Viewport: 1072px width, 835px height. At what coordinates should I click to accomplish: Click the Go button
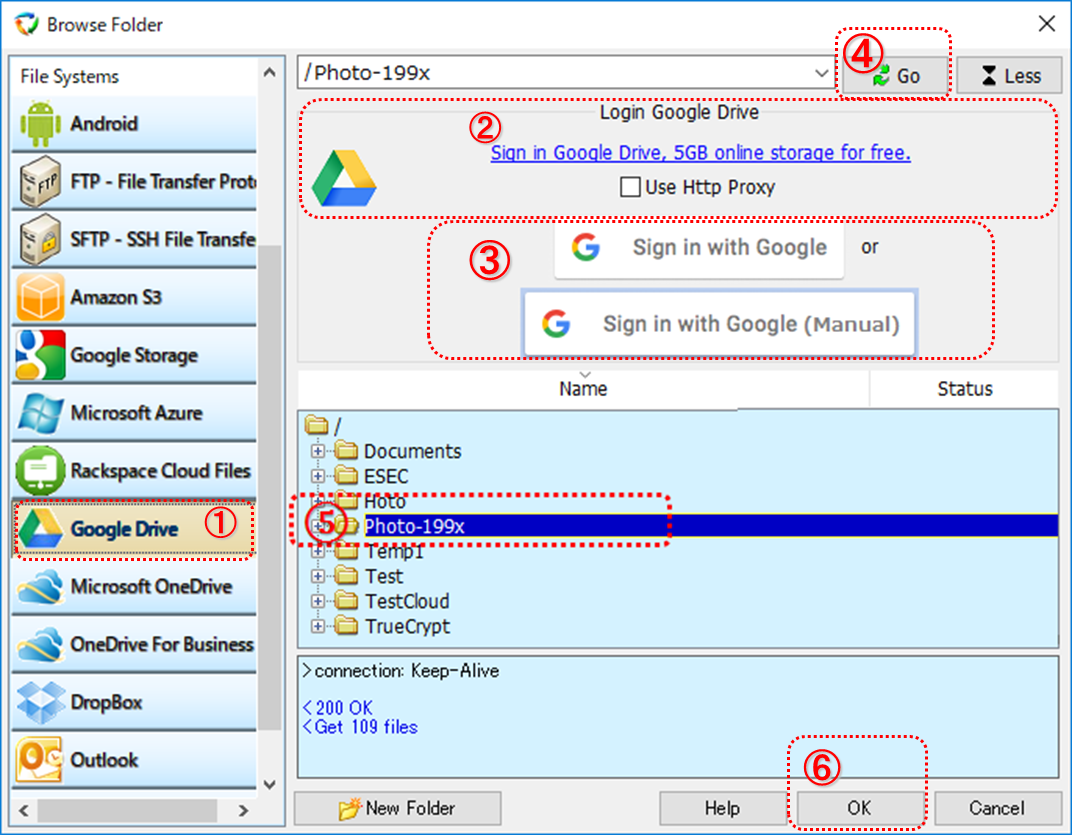click(x=895, y=76)
